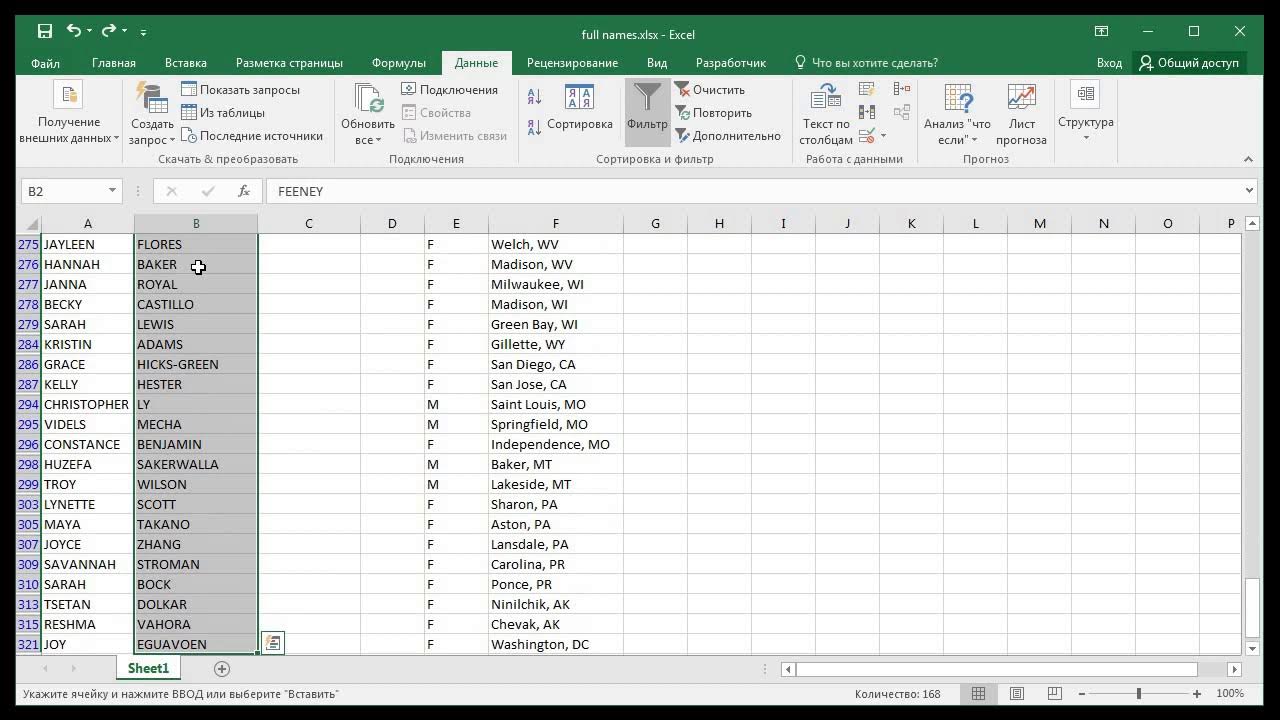Image resolution: width=1280 pixels, height=720 pixels.
Task: Switch to the Главная tab
Action: pos(114,63)
